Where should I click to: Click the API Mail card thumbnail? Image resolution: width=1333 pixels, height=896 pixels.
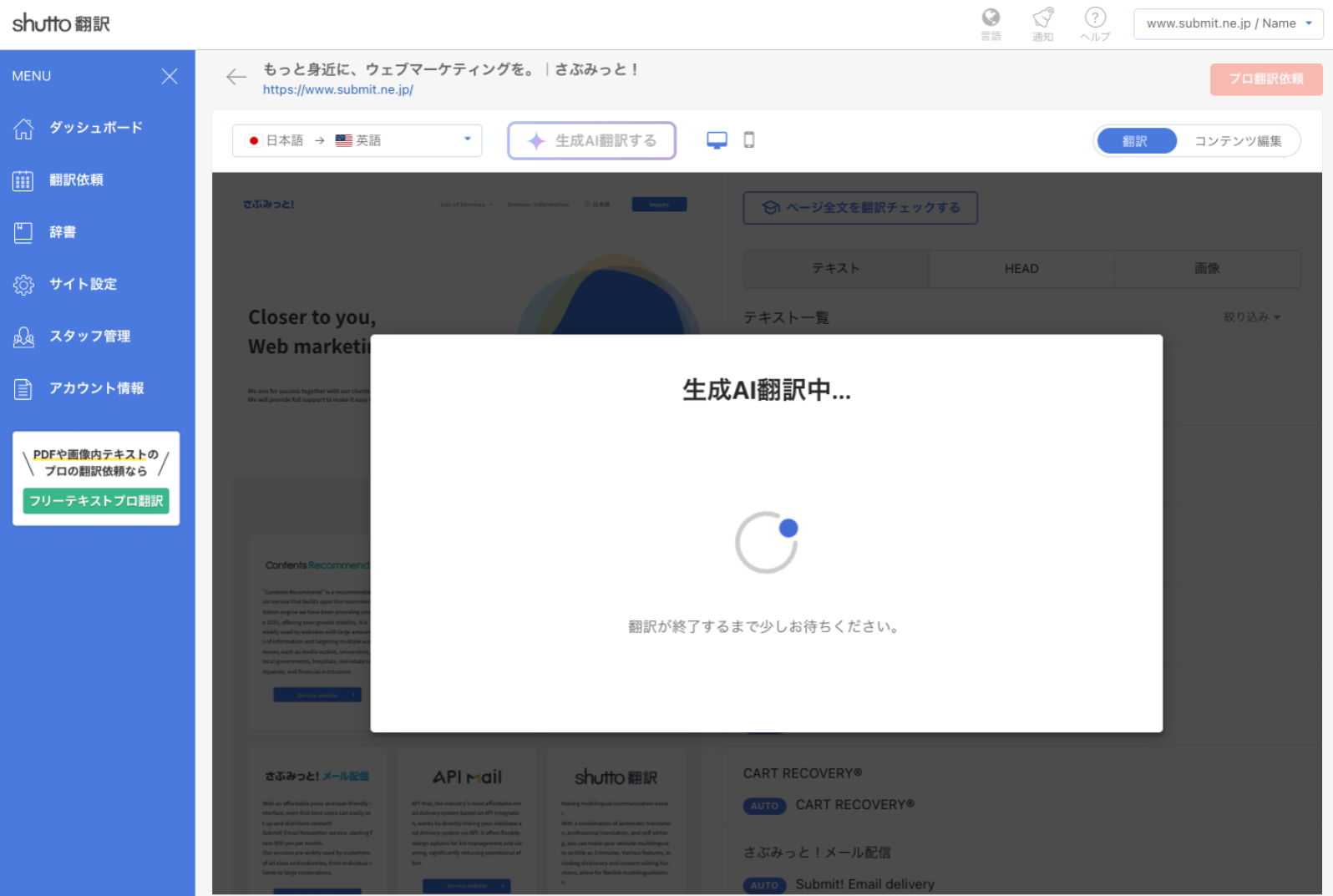click(x=467, y=820)
